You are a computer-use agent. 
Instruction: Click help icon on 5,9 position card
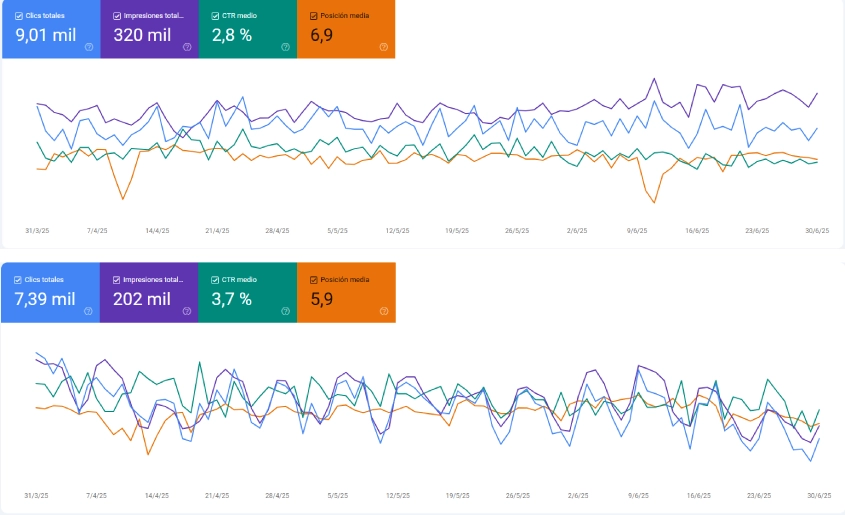tap(384, 311)
